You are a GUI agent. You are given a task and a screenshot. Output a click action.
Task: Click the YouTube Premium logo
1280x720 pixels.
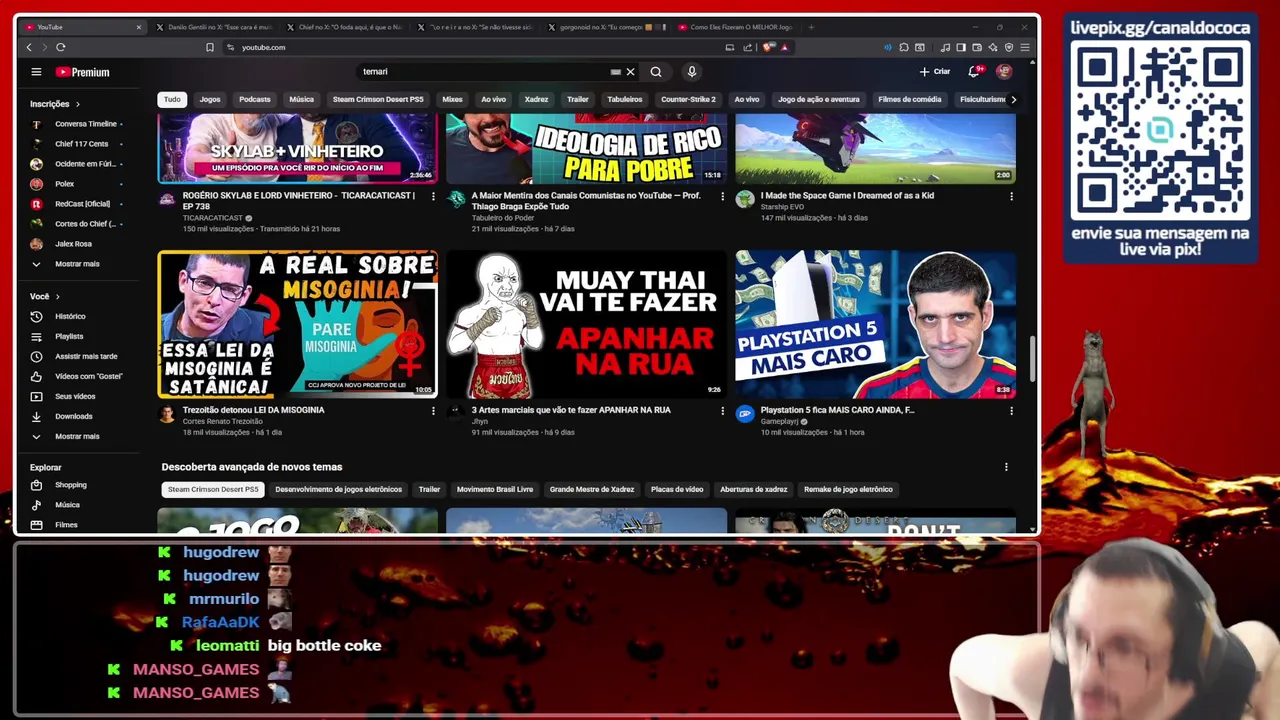point(82,72)
